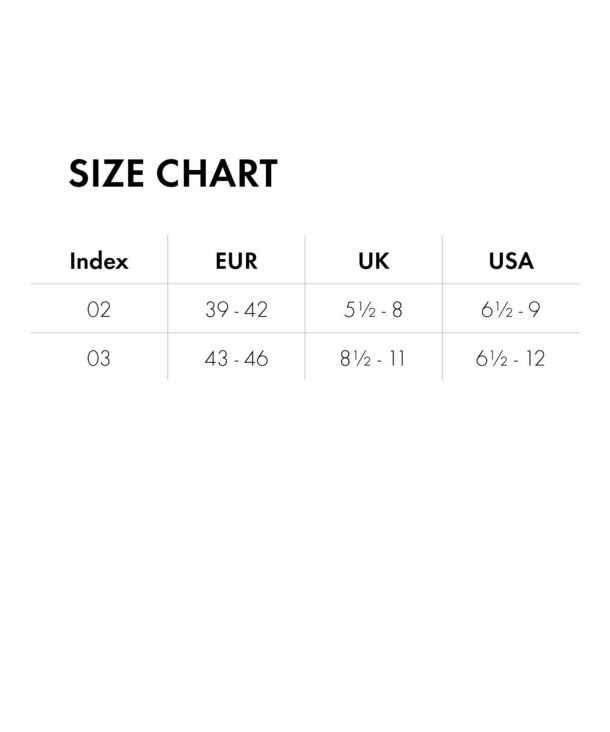Click the USA size 6½ - 12 cell
The width and height of the screenshot is (610, 732).
point(511,358)
